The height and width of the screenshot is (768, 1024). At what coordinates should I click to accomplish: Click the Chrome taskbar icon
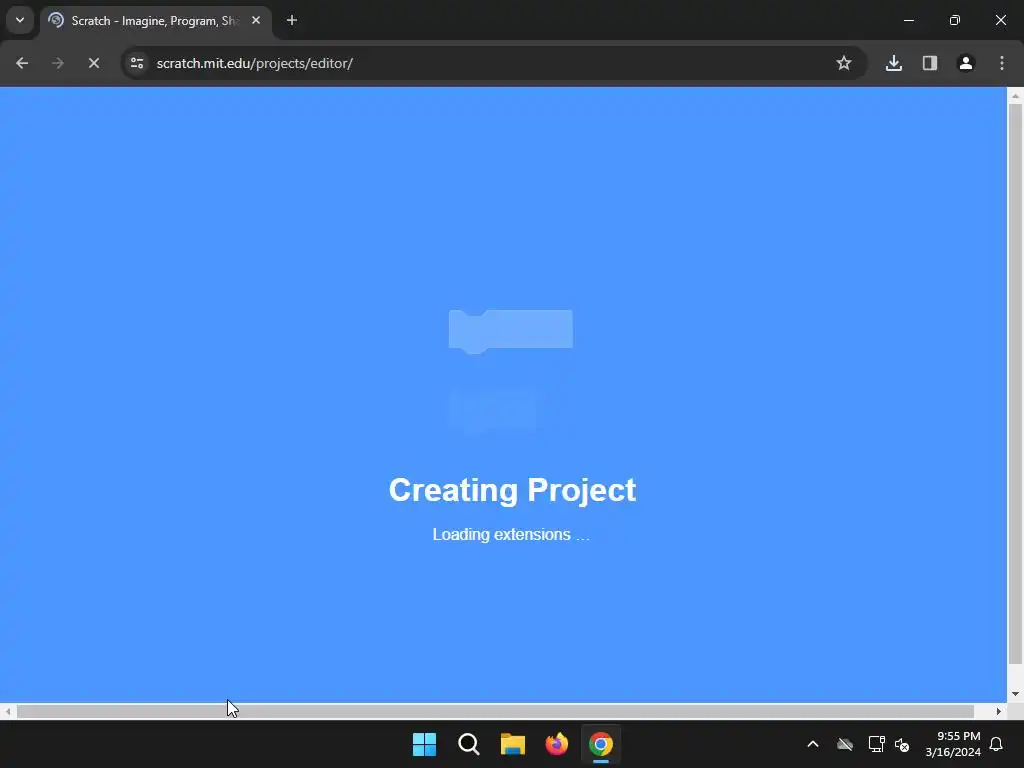point(601,744)
